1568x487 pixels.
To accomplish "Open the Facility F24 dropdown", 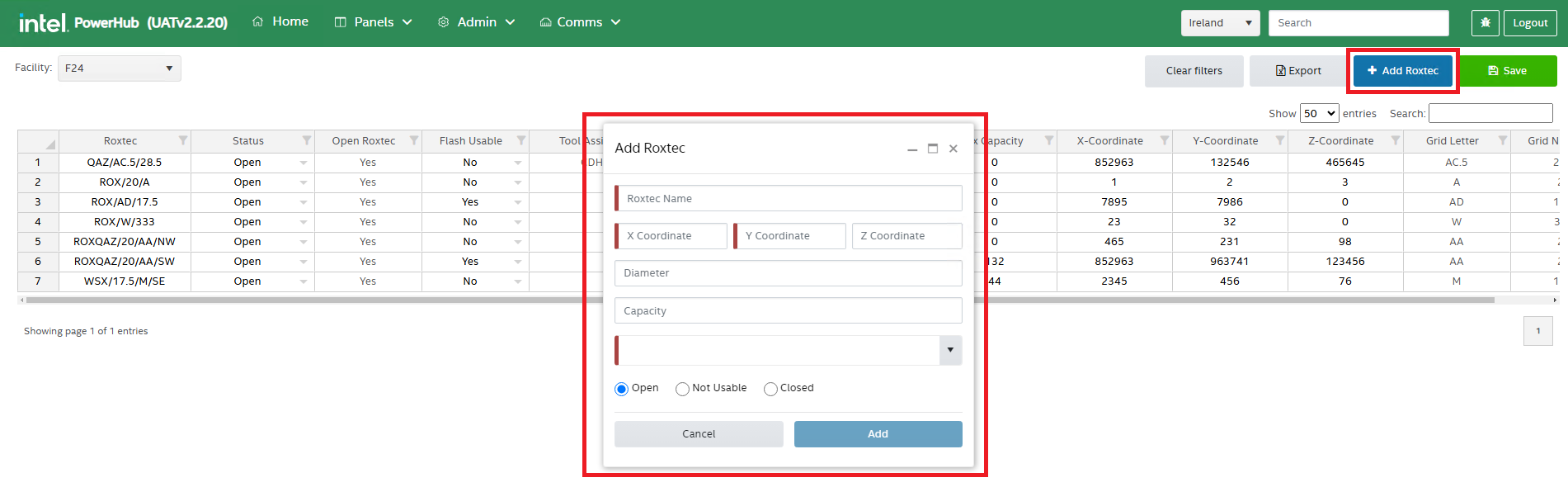I will point(120,69).
